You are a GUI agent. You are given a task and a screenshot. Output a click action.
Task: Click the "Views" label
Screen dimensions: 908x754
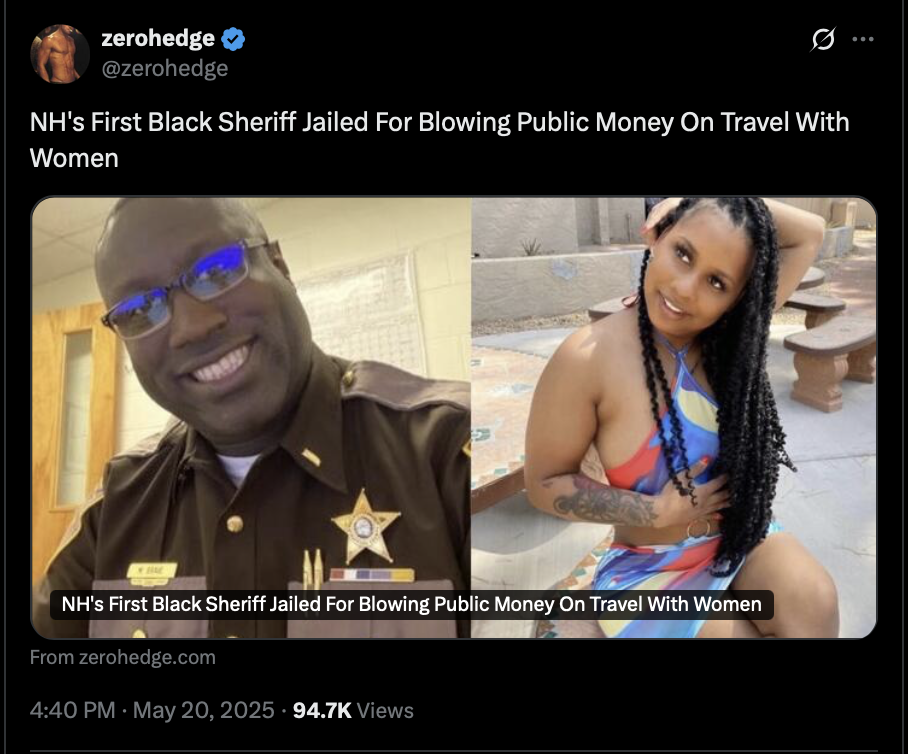coord(385,711)
